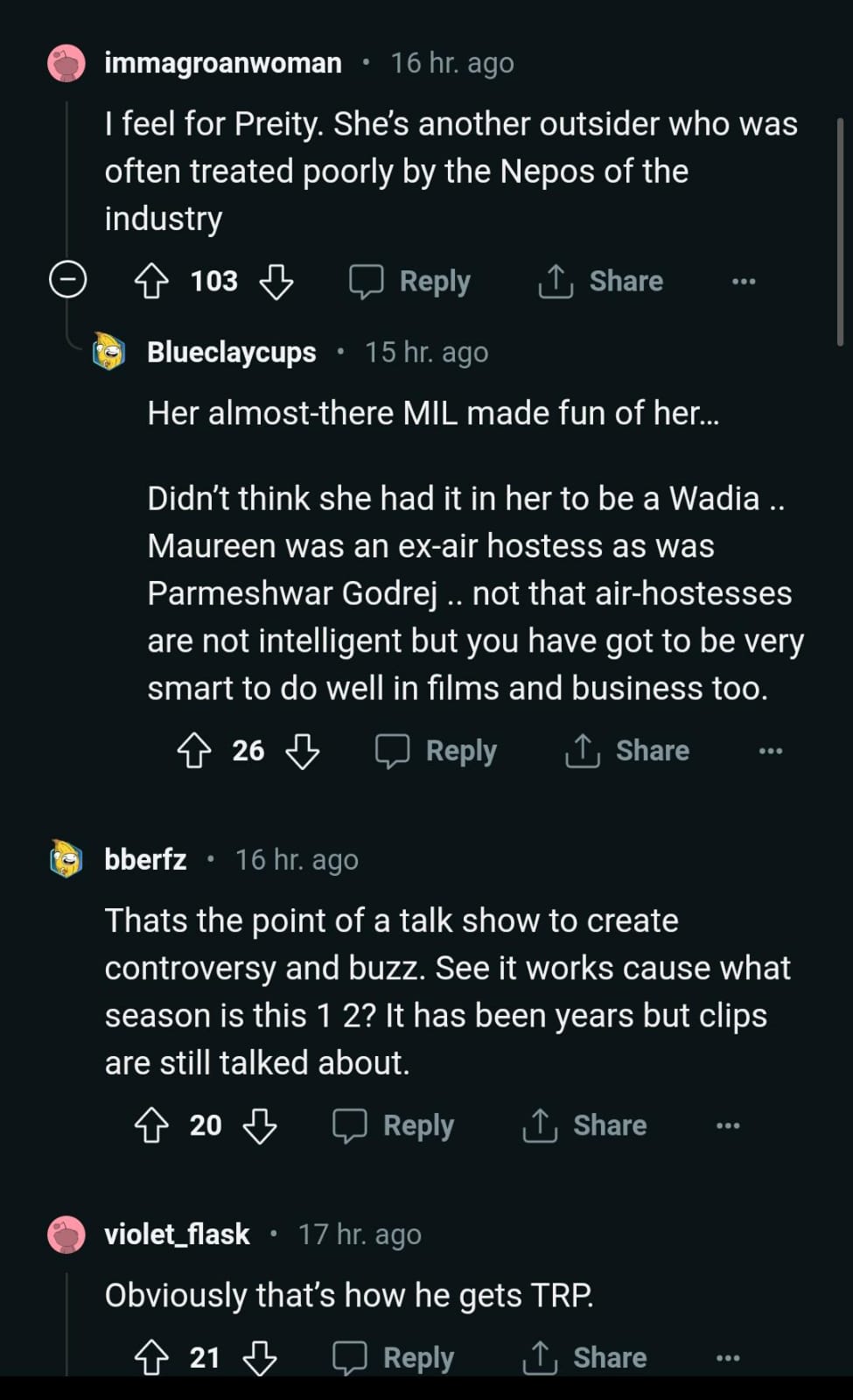Visit violet_flask's profile via username
Viewport: 853px width, 1400px height.
(x=177, y=1234)
